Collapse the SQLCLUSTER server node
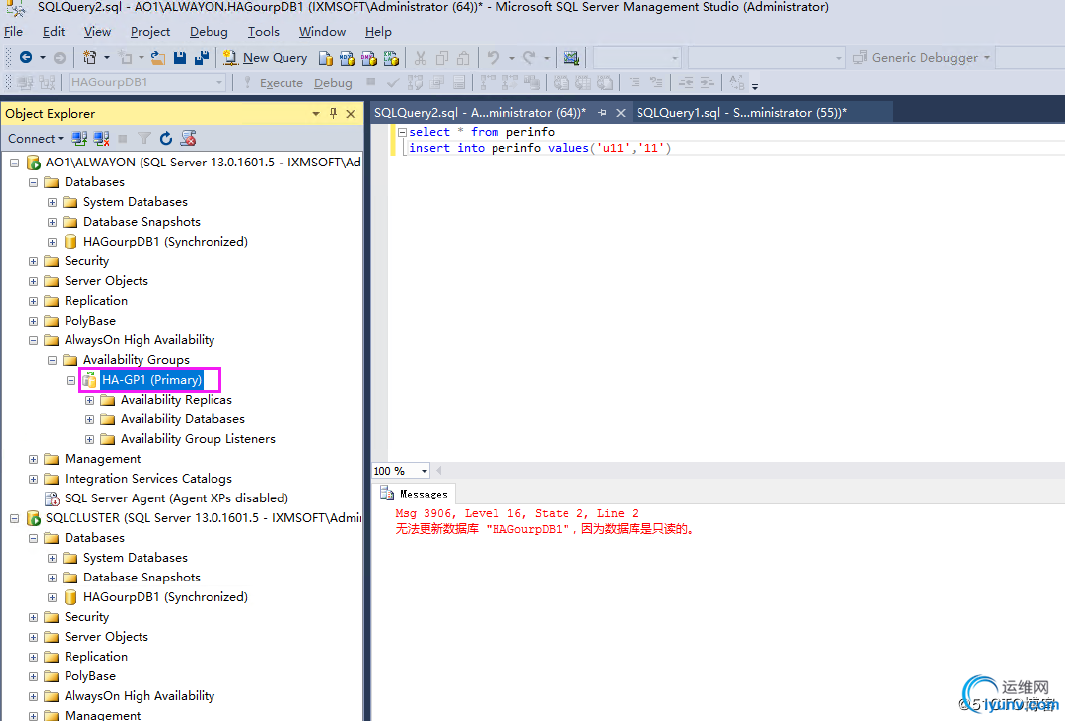The width and height of the screenshot is (1065, 721). pos(14,518)
